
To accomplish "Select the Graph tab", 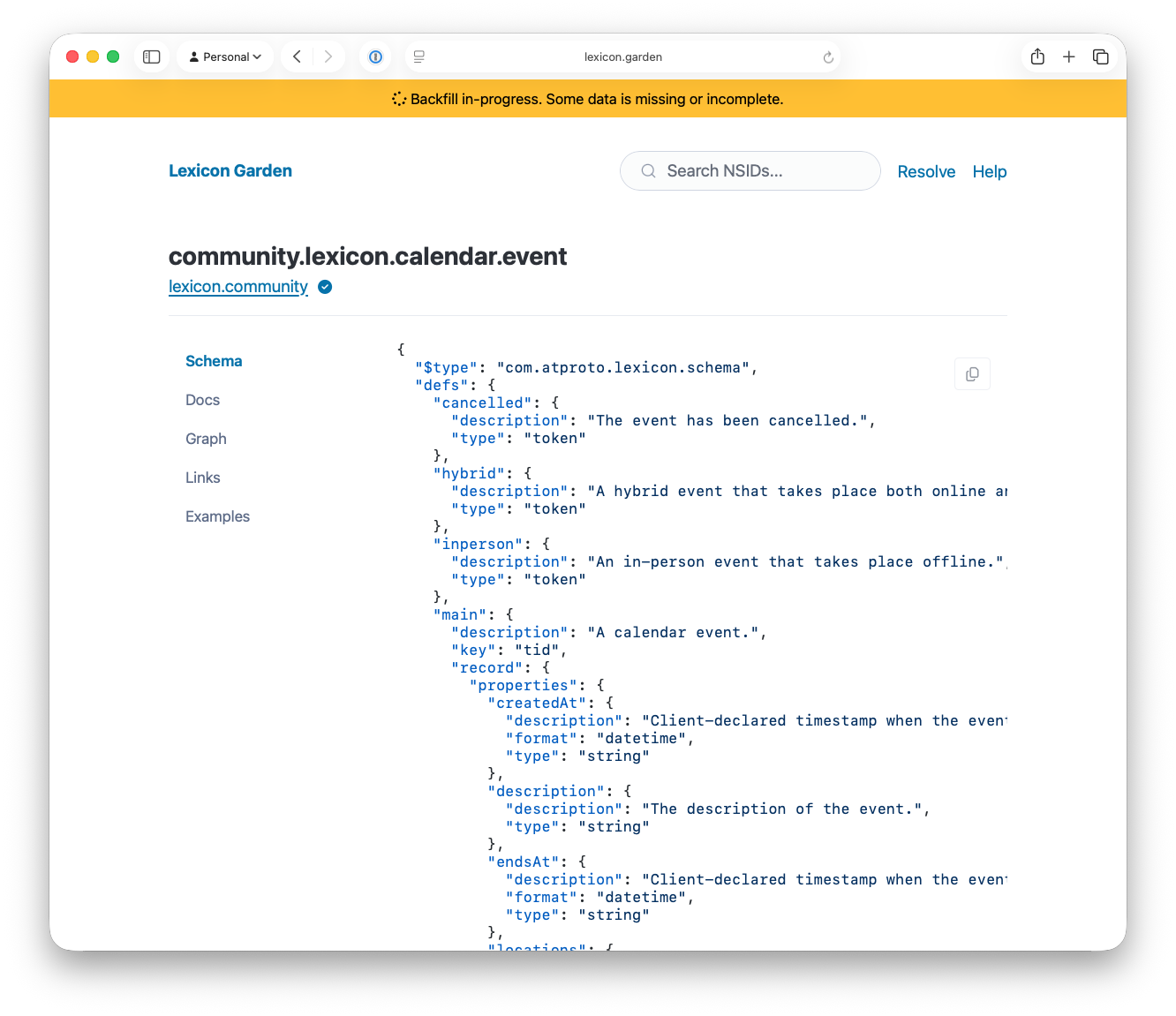I will coord(206,439).
